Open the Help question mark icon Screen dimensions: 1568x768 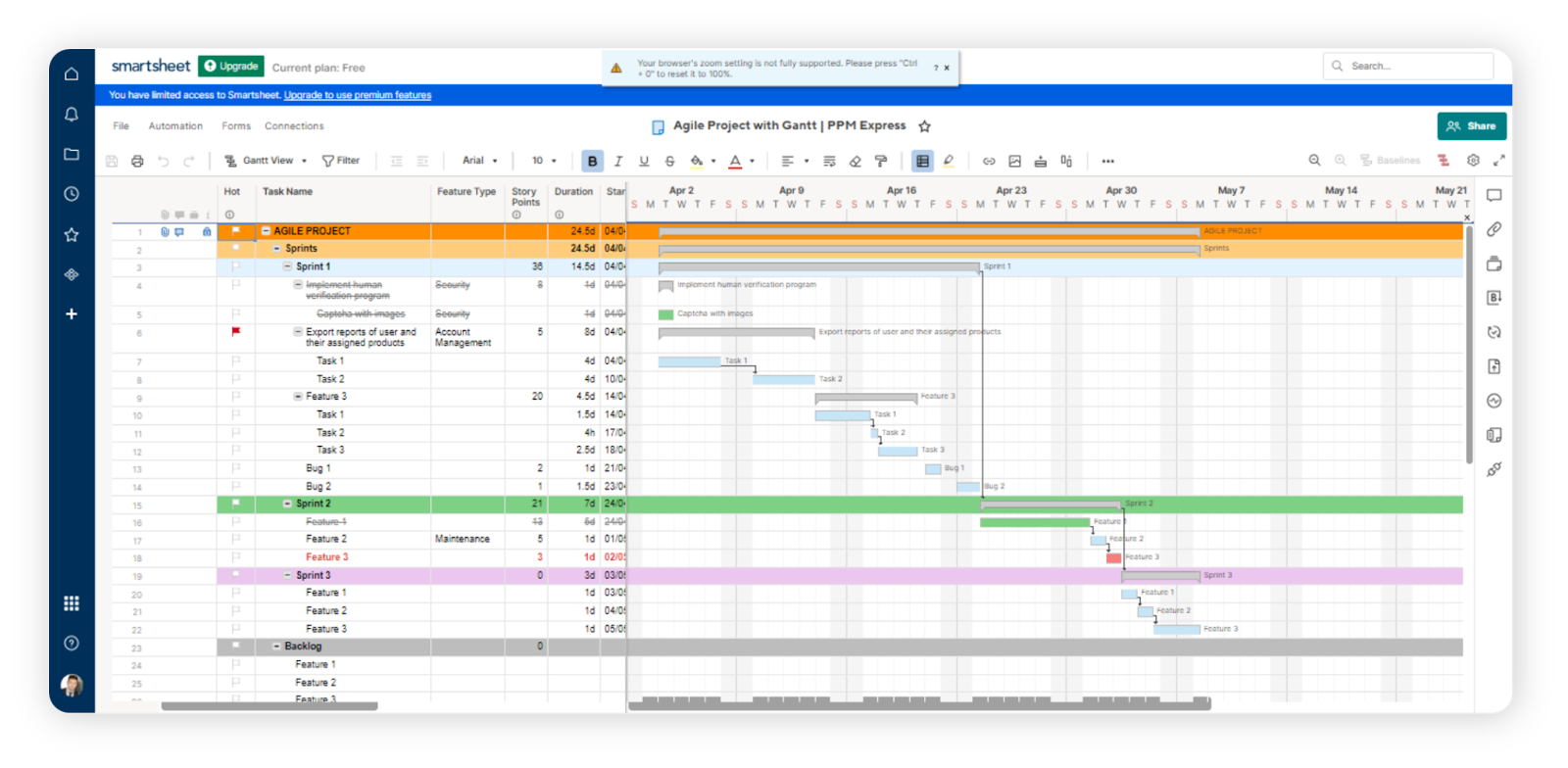(72, 644)
